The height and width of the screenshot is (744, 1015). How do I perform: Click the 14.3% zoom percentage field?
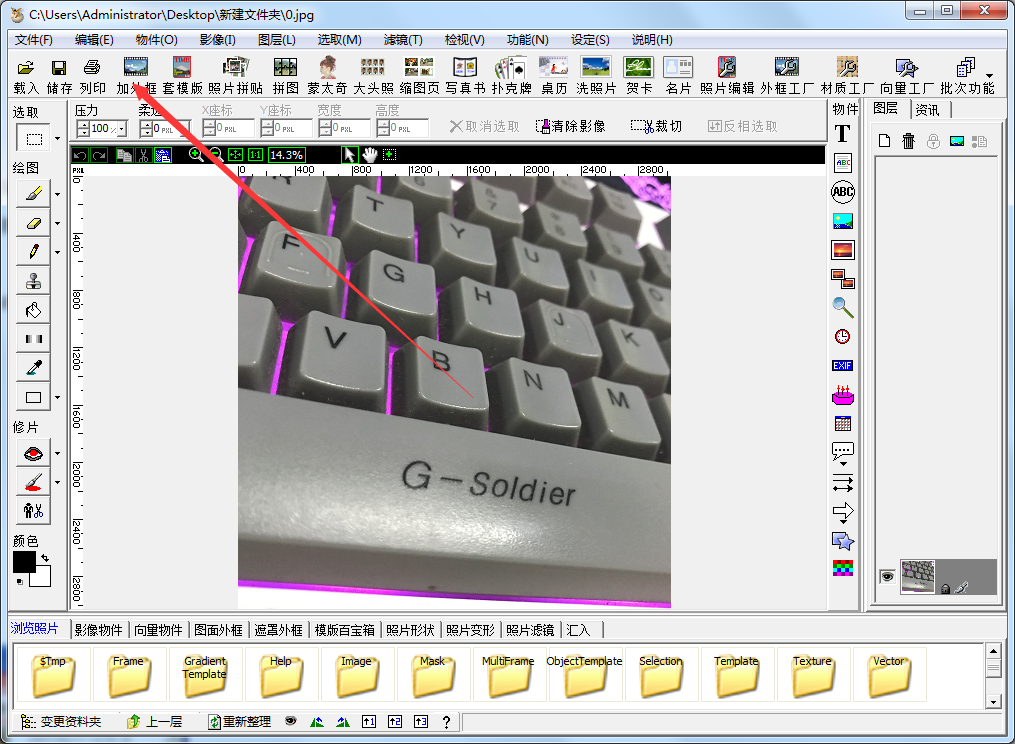click(x=286, y=155)
